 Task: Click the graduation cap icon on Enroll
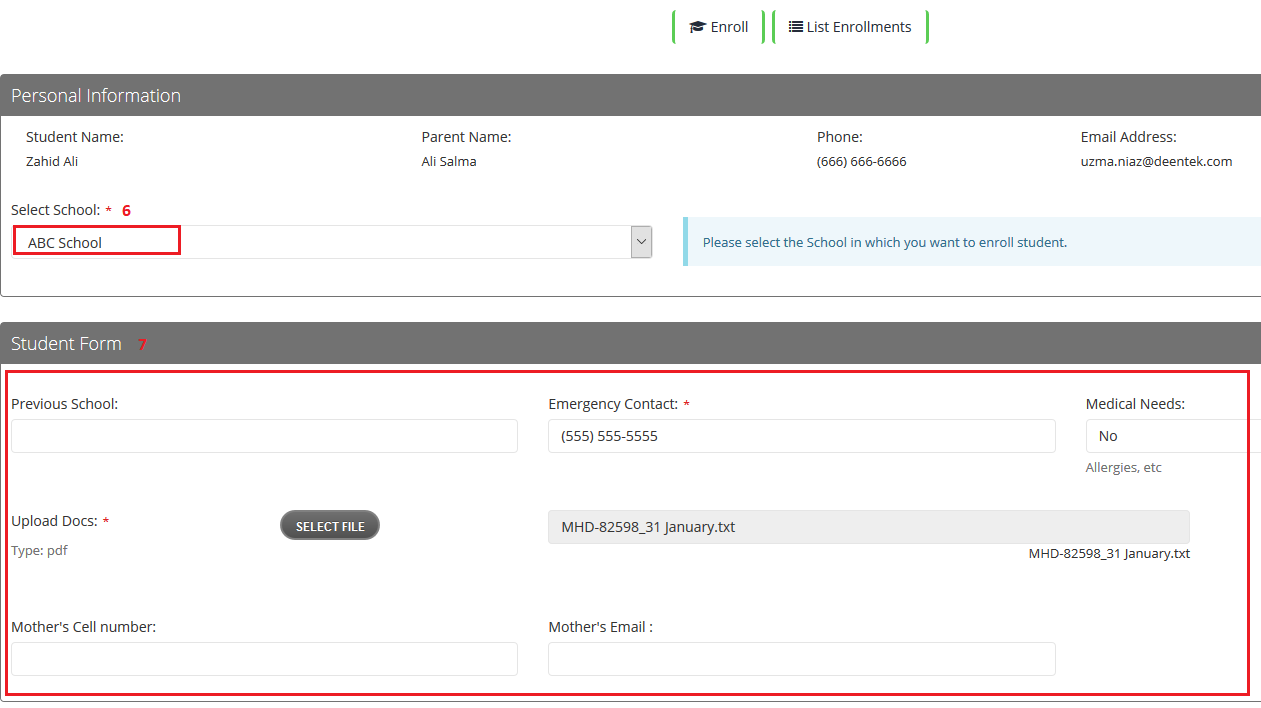tap(698, 27)
